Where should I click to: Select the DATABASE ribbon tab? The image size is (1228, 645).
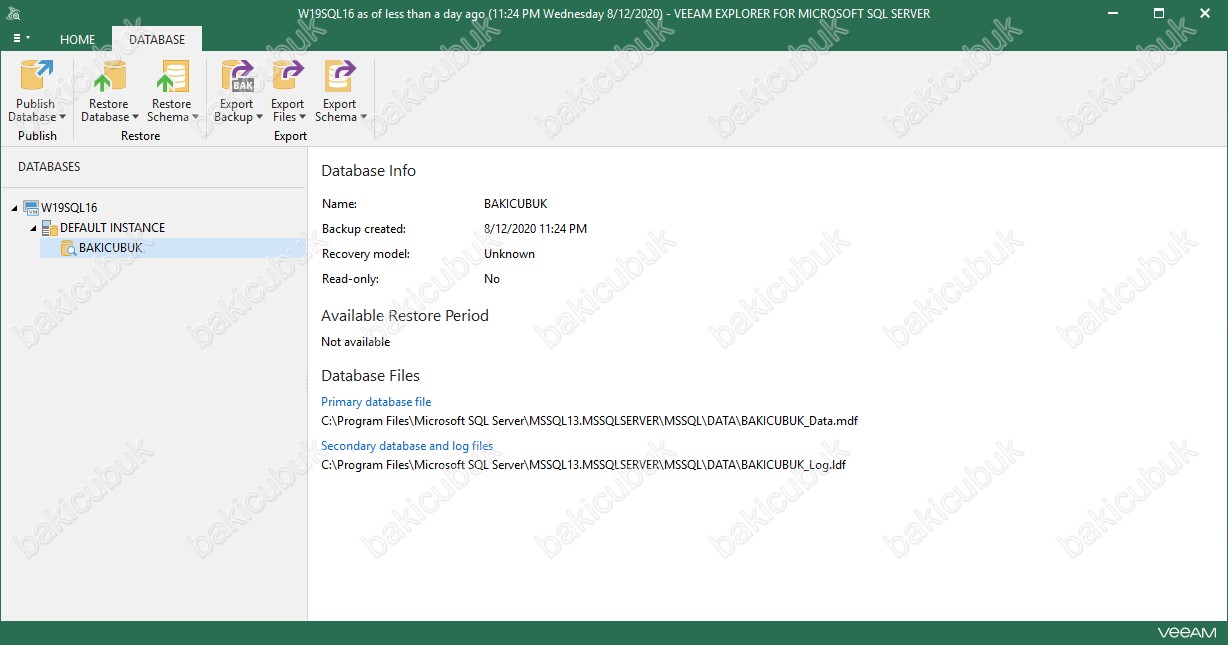tap(157, 40)
